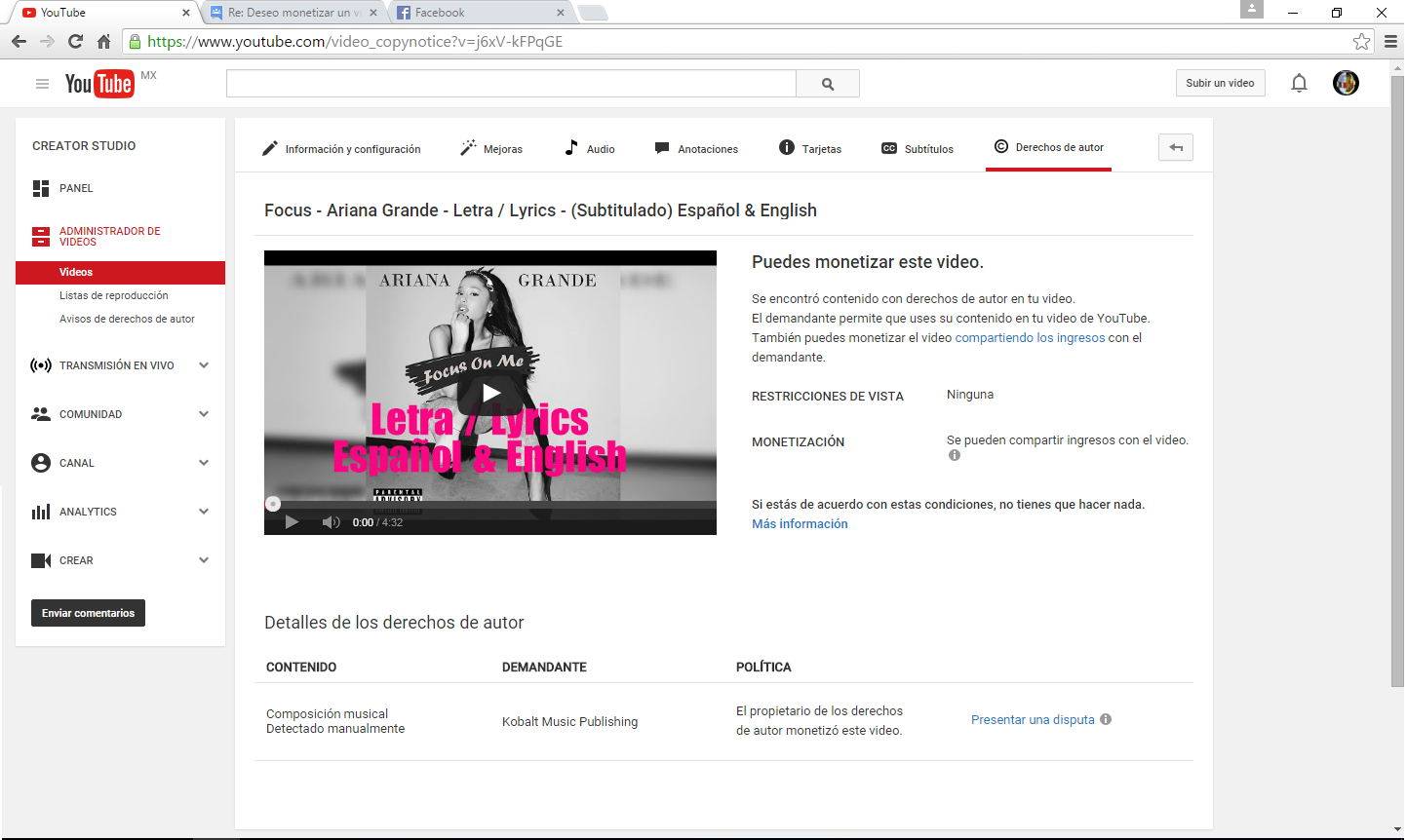
Task: Open the Tarjetas tab
Action: 810,149
